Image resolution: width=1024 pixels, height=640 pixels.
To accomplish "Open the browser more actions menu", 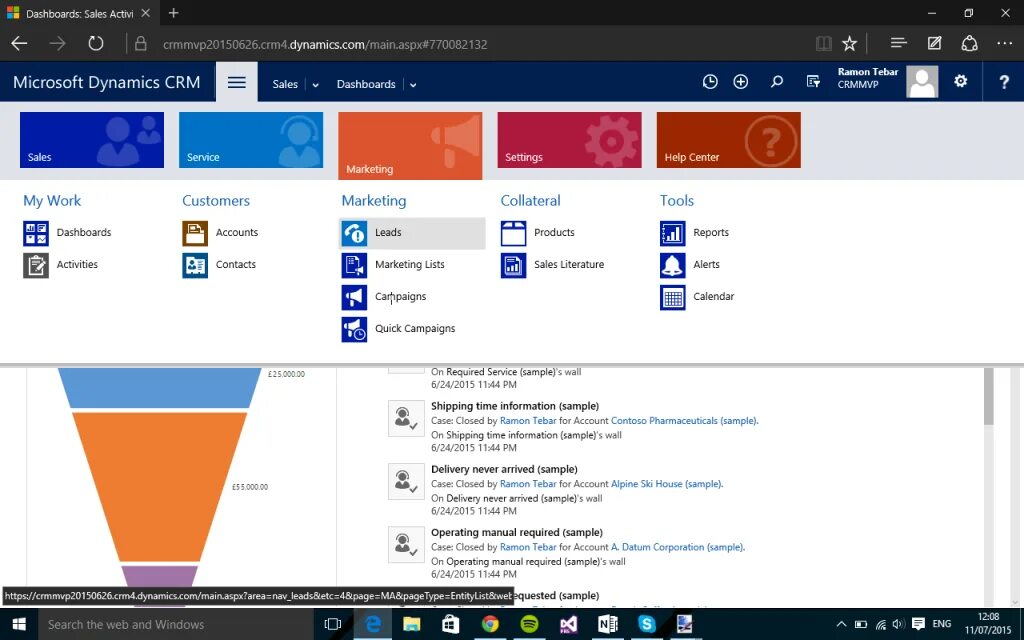I will click(1004, 43).
